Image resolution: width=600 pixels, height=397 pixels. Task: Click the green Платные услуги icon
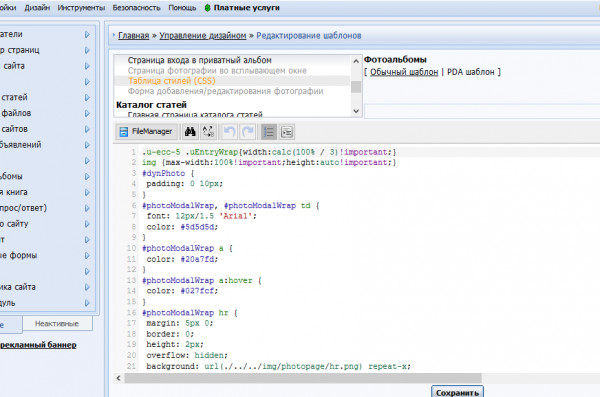(207, 8)
